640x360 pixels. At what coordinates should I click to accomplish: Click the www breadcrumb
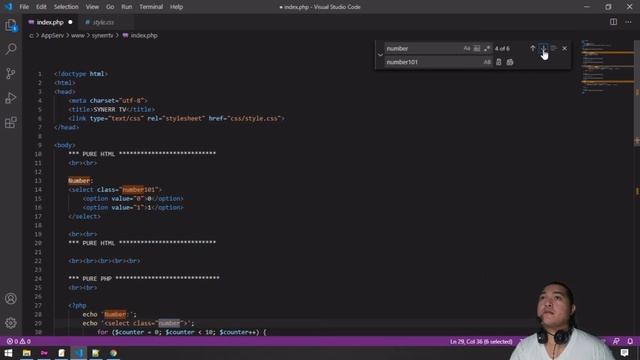(78, 36)
